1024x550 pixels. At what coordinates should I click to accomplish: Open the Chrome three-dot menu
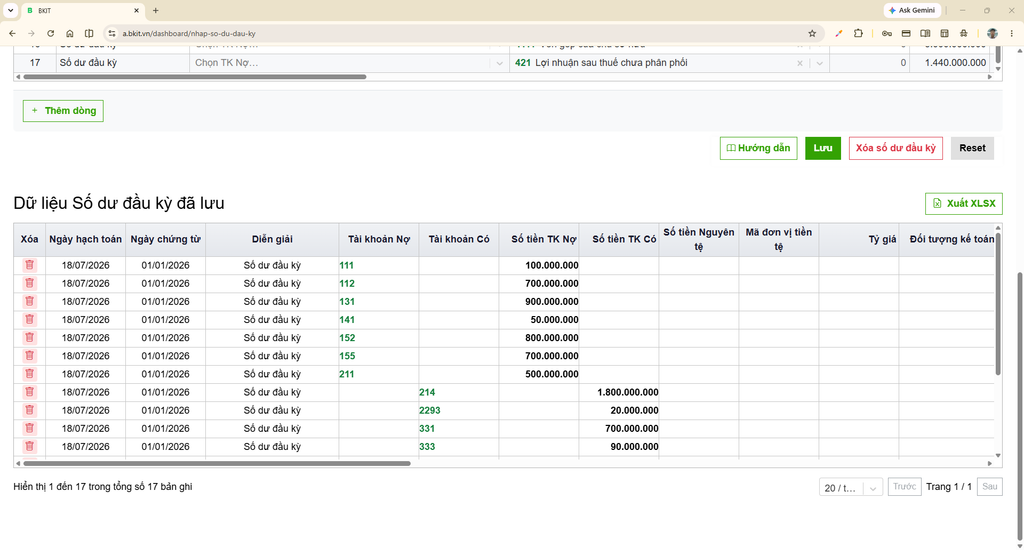(x=1012, y=33)
